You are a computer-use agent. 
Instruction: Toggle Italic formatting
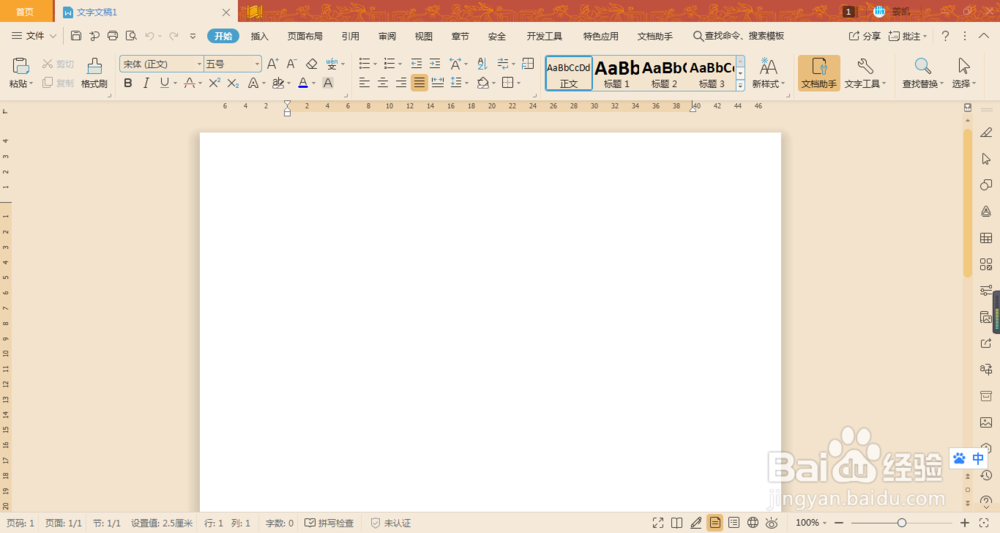point(146,83)
